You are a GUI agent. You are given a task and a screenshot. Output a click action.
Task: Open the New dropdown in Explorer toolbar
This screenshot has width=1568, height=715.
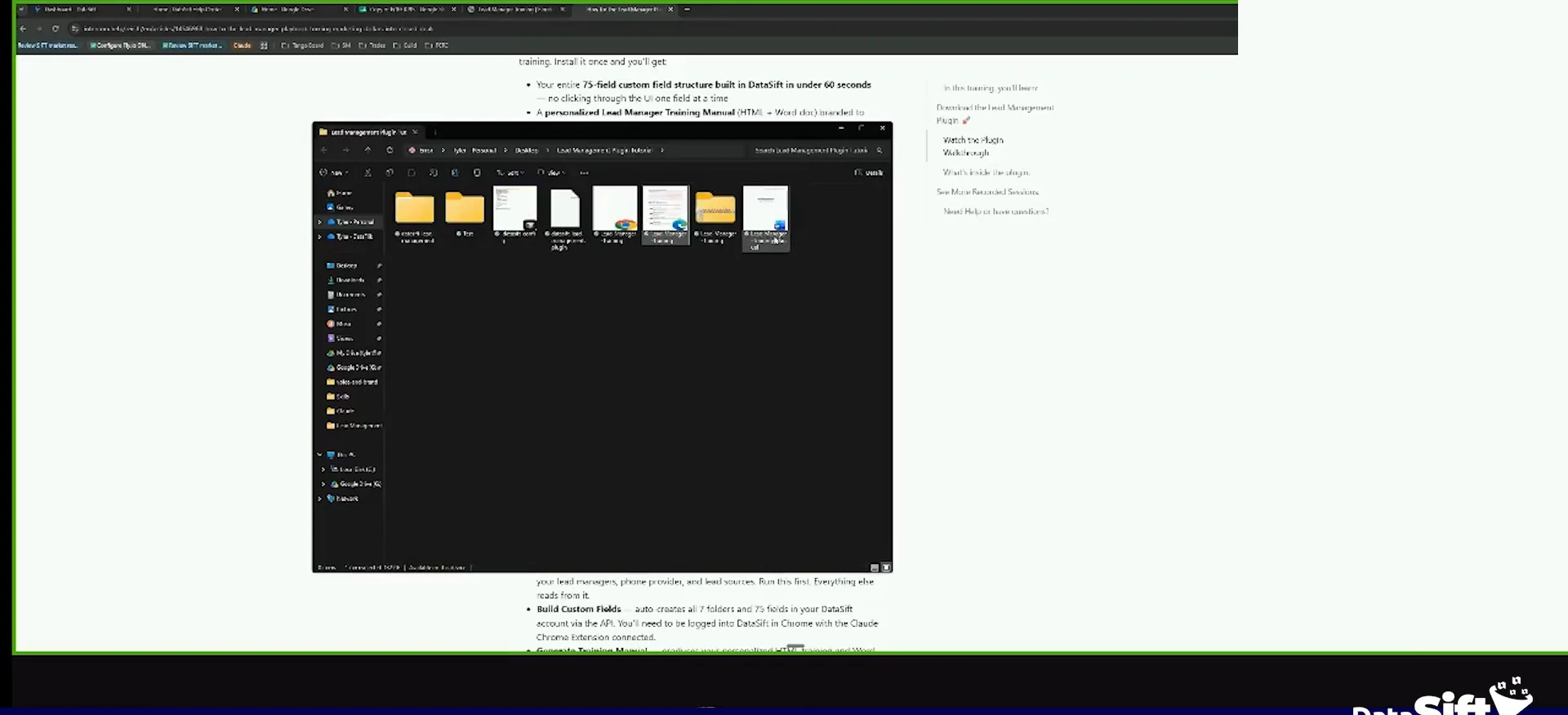coord(334,173)
